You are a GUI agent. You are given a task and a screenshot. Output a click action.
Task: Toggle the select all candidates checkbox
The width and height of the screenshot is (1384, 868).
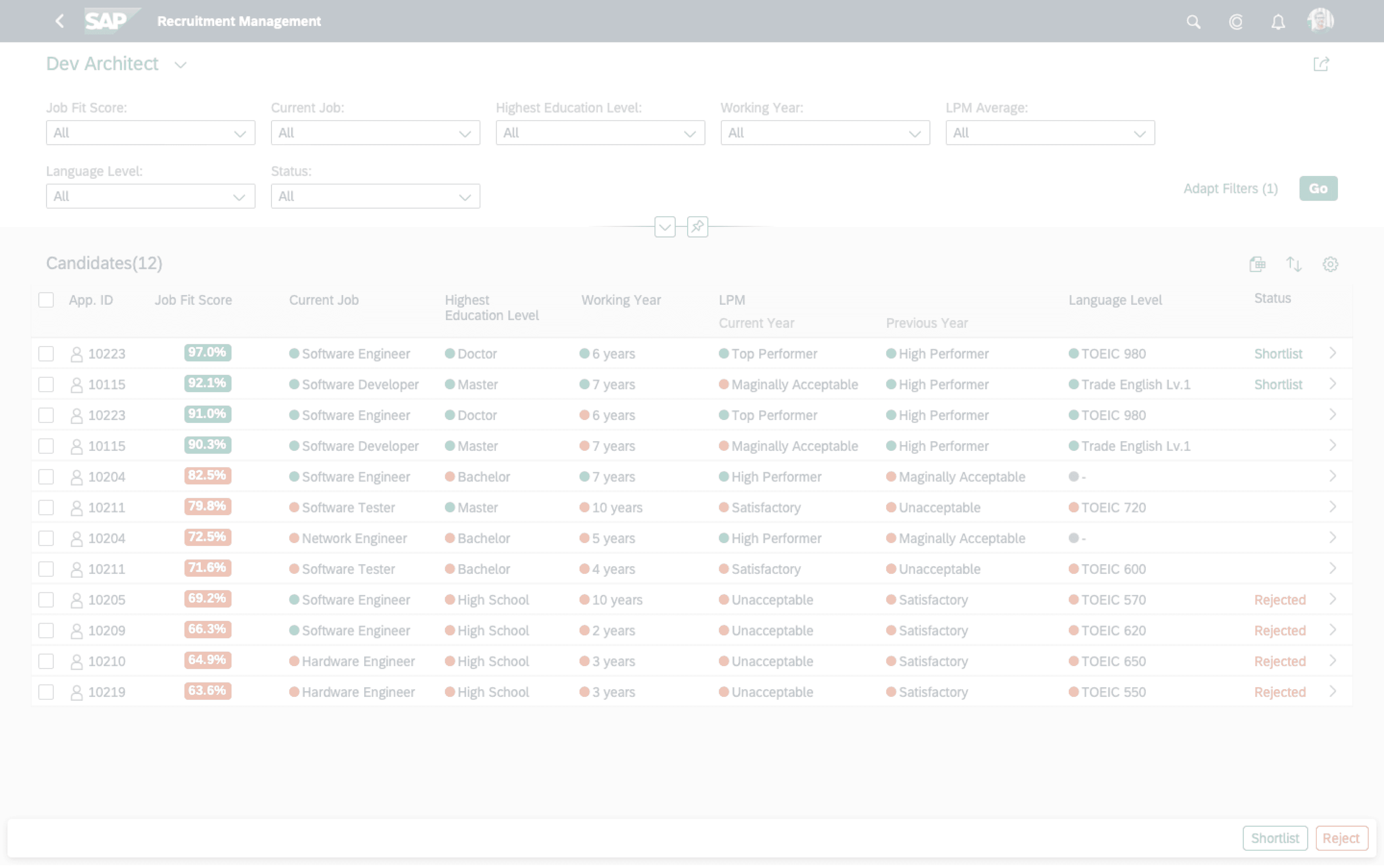pos(46,300)
